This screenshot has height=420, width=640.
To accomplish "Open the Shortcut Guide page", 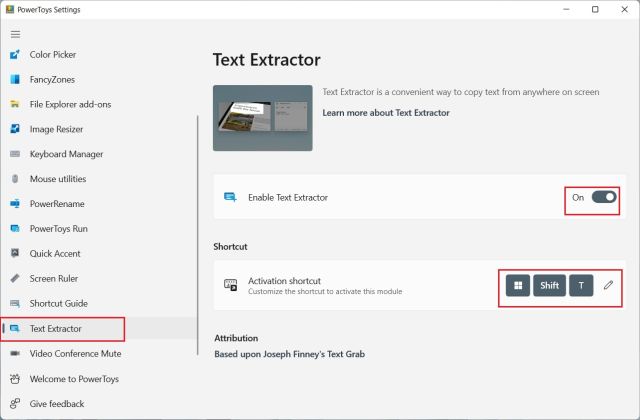I will point(99,303).
